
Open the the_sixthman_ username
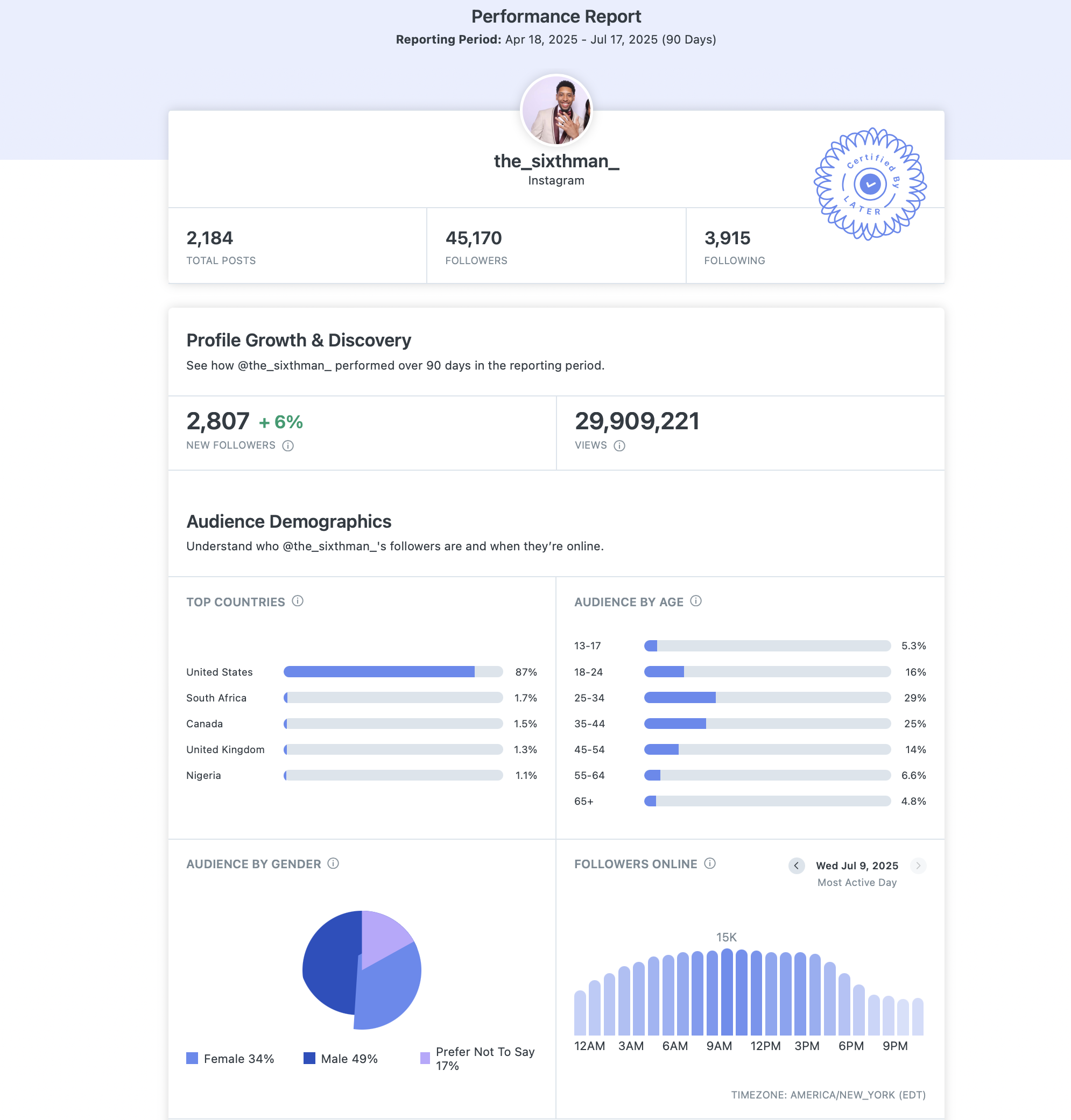pyautogui.click(x=556, y=161)
